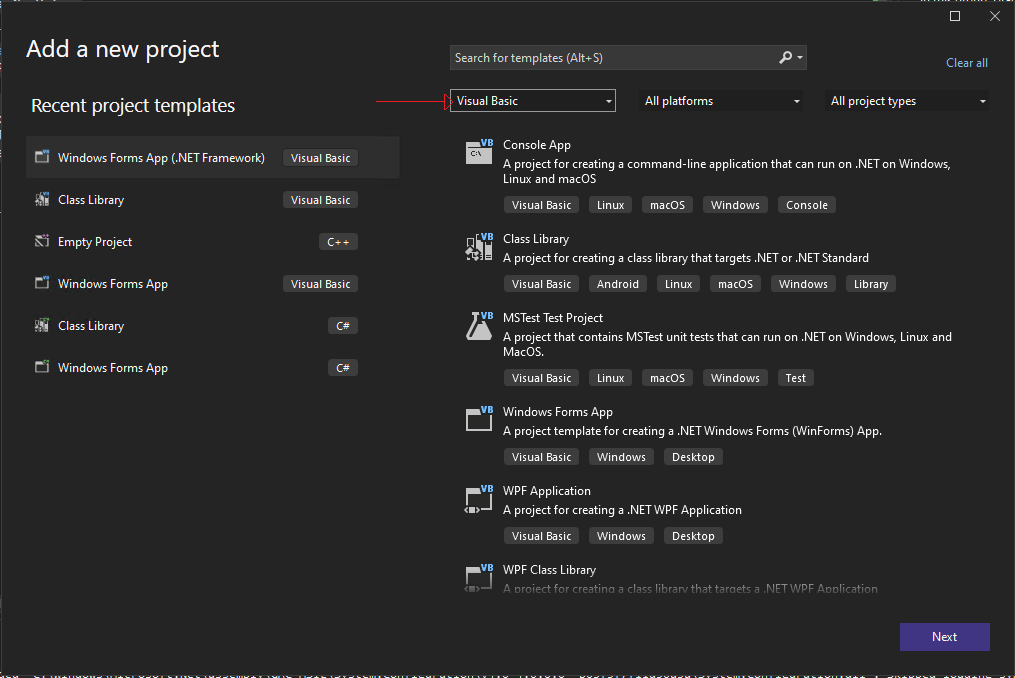Select the Empty Project C++ icon

click(x=41, y=241)
